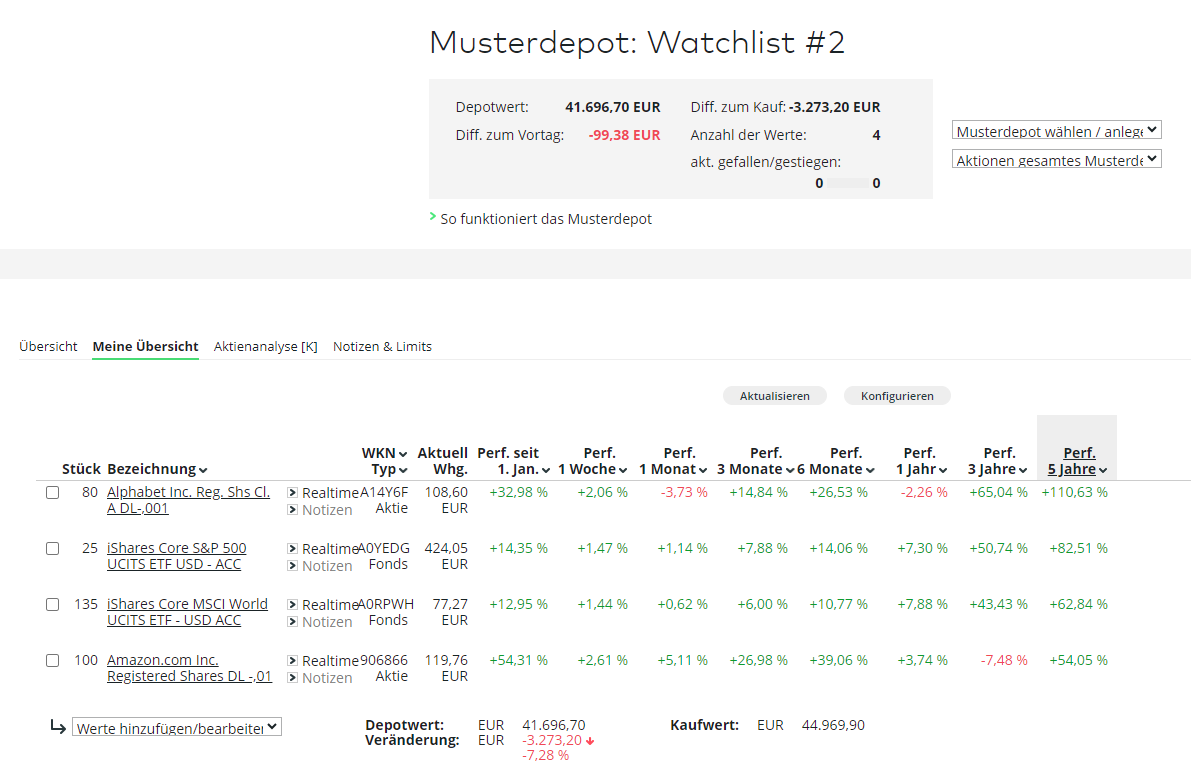Click Amazon 3-year performance -7,48 %
The height and width of the screenshot is (762, 1191).
point(1004,660)
